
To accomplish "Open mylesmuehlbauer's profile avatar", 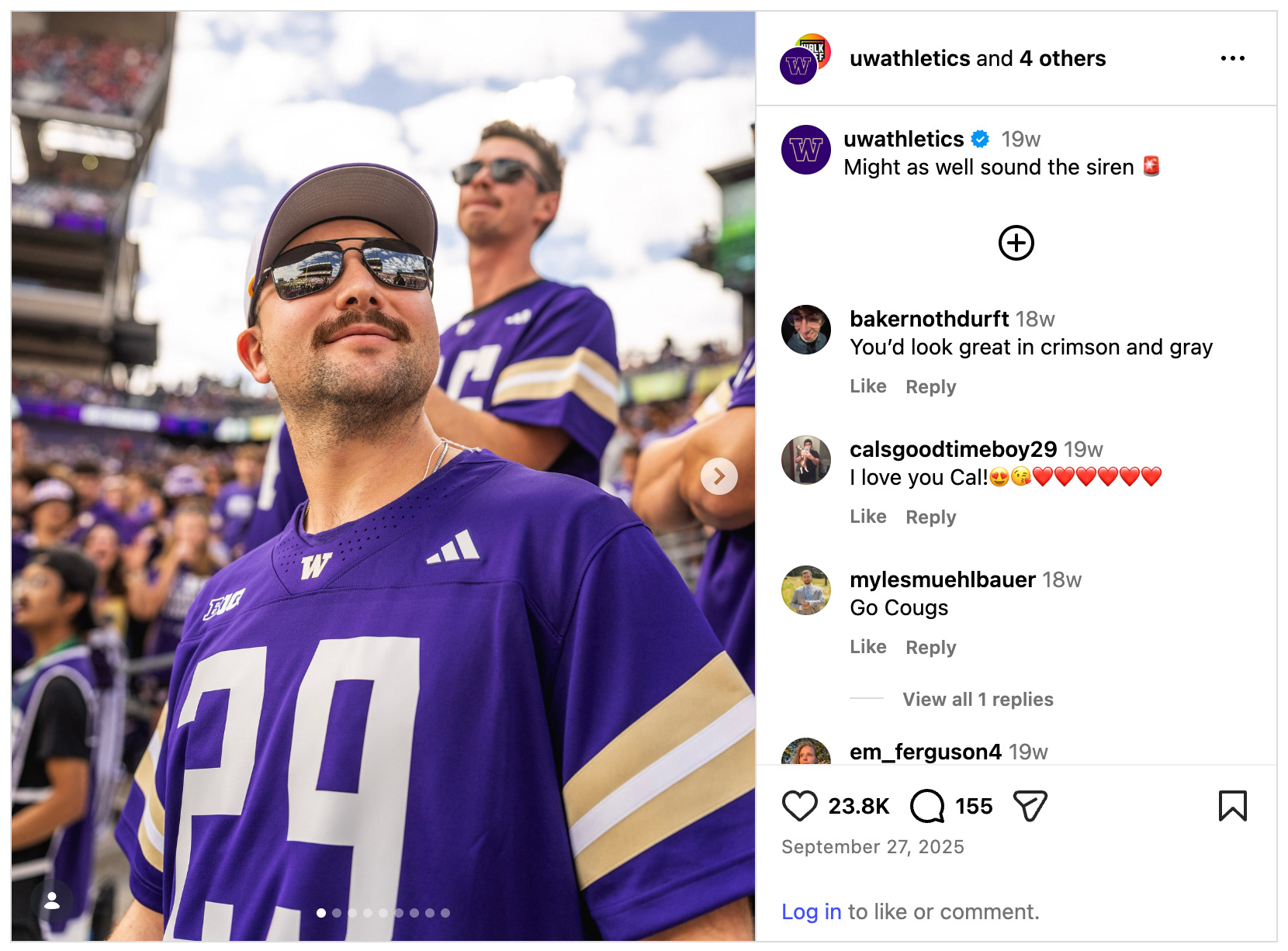I will [806, 590].
